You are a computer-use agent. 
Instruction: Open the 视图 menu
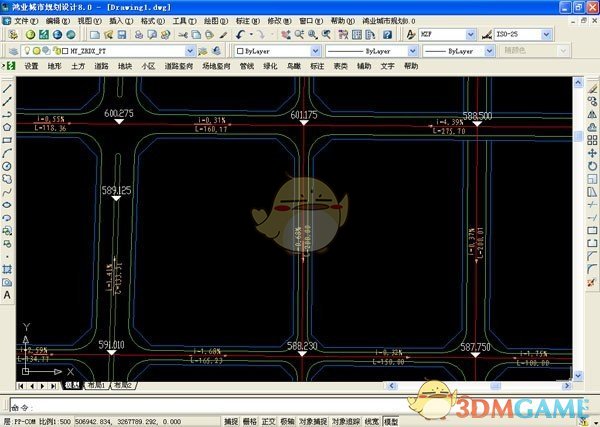click(x=90, y=21)
